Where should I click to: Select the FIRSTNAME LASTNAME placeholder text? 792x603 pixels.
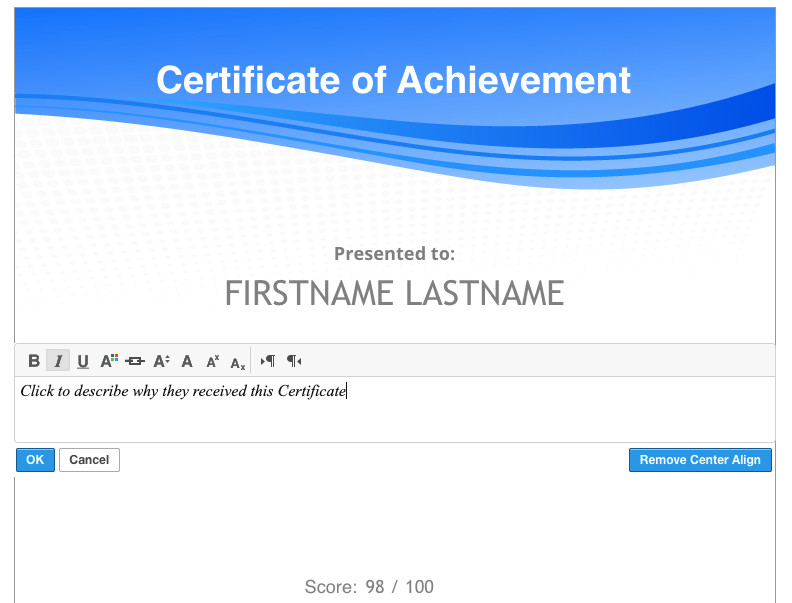point(394,293)
